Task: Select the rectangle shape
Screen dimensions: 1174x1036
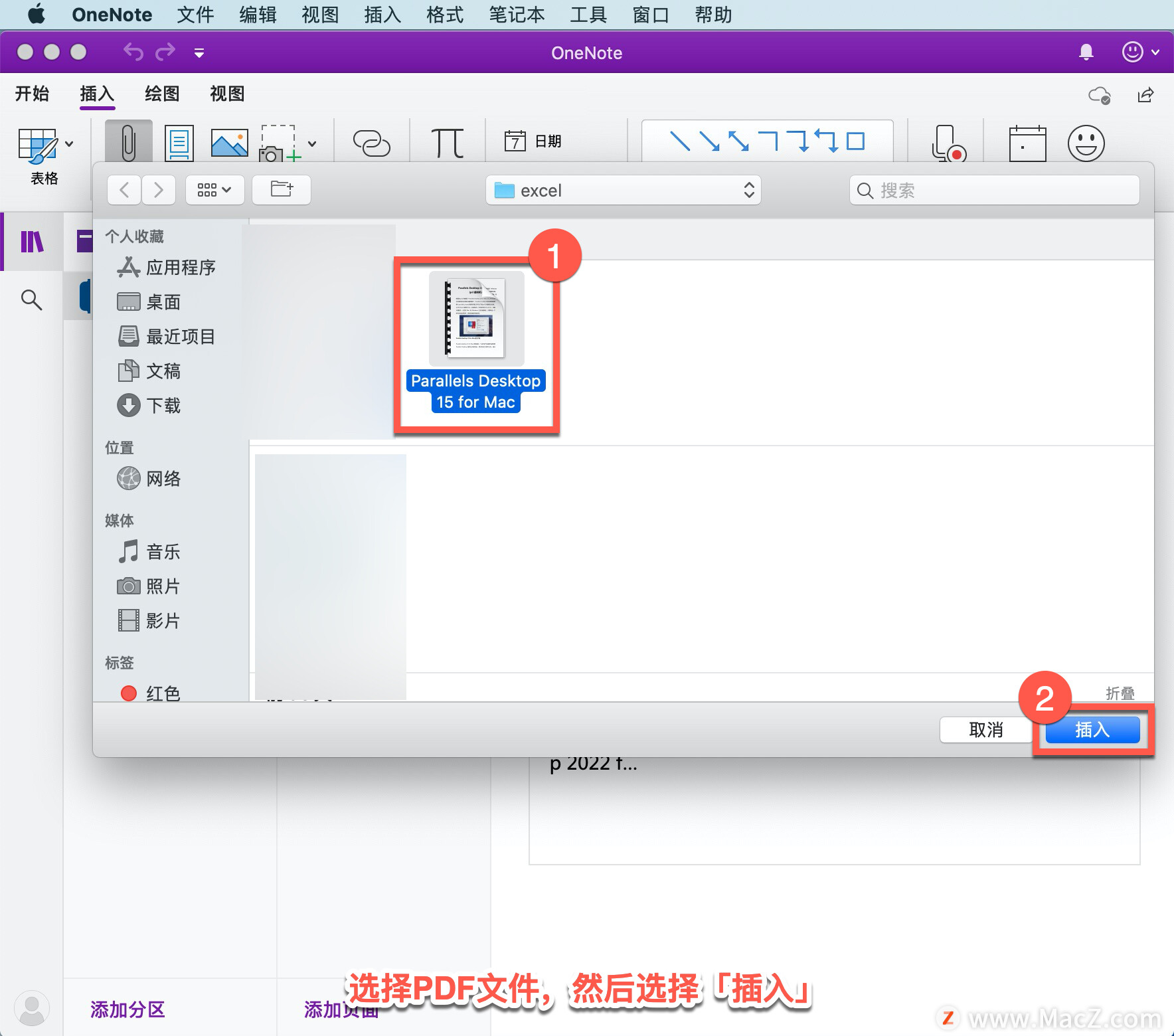Action: point(856,141)
